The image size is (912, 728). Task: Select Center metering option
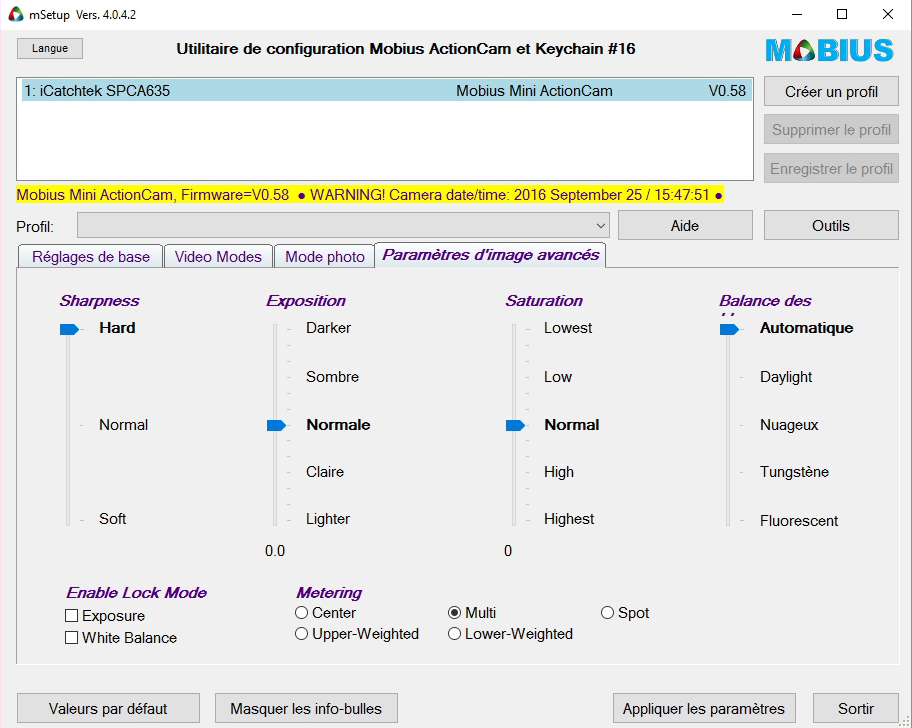[x=301, y=613]
